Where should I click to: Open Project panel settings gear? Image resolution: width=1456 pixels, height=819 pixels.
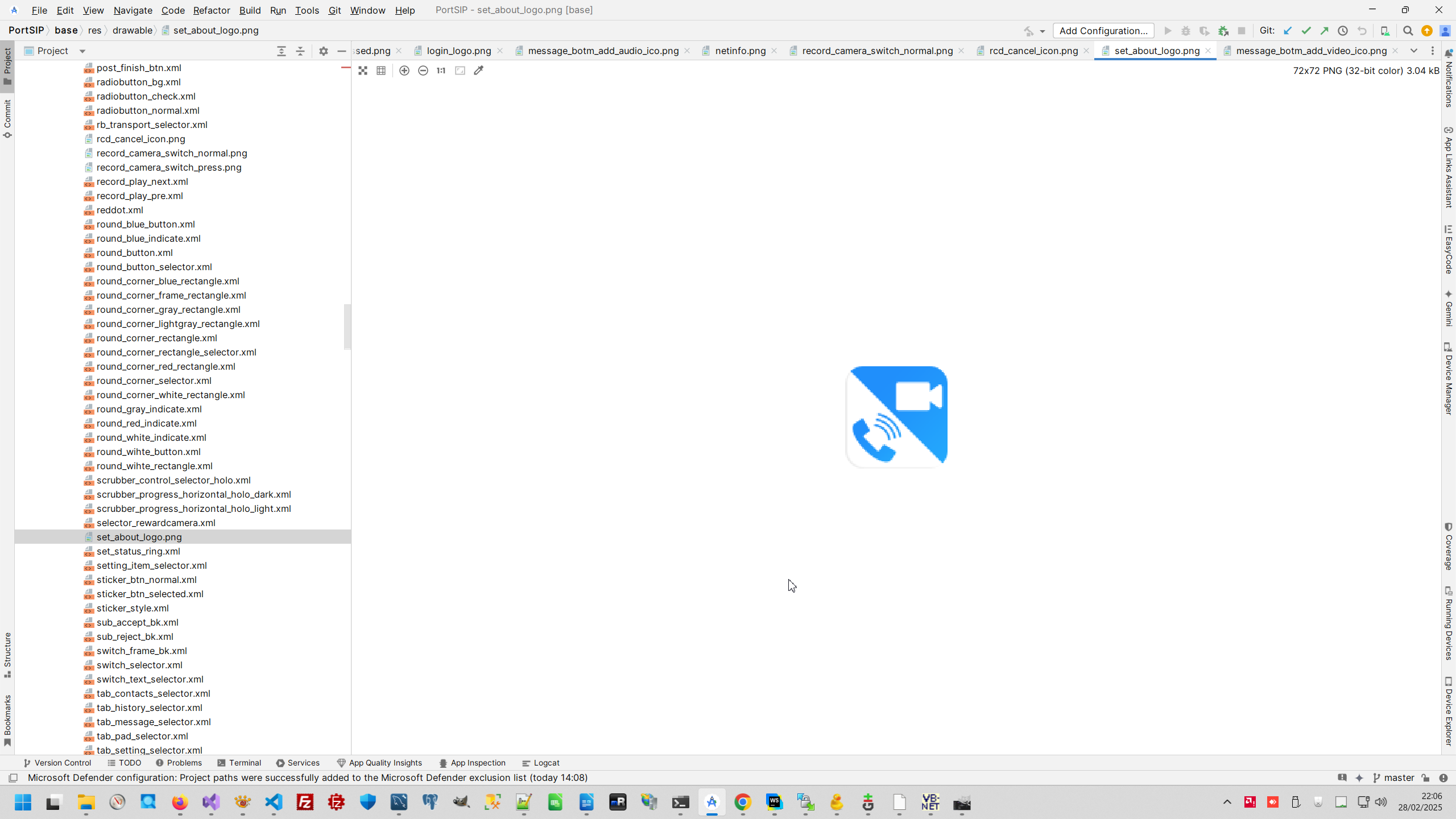coord(324,51)
